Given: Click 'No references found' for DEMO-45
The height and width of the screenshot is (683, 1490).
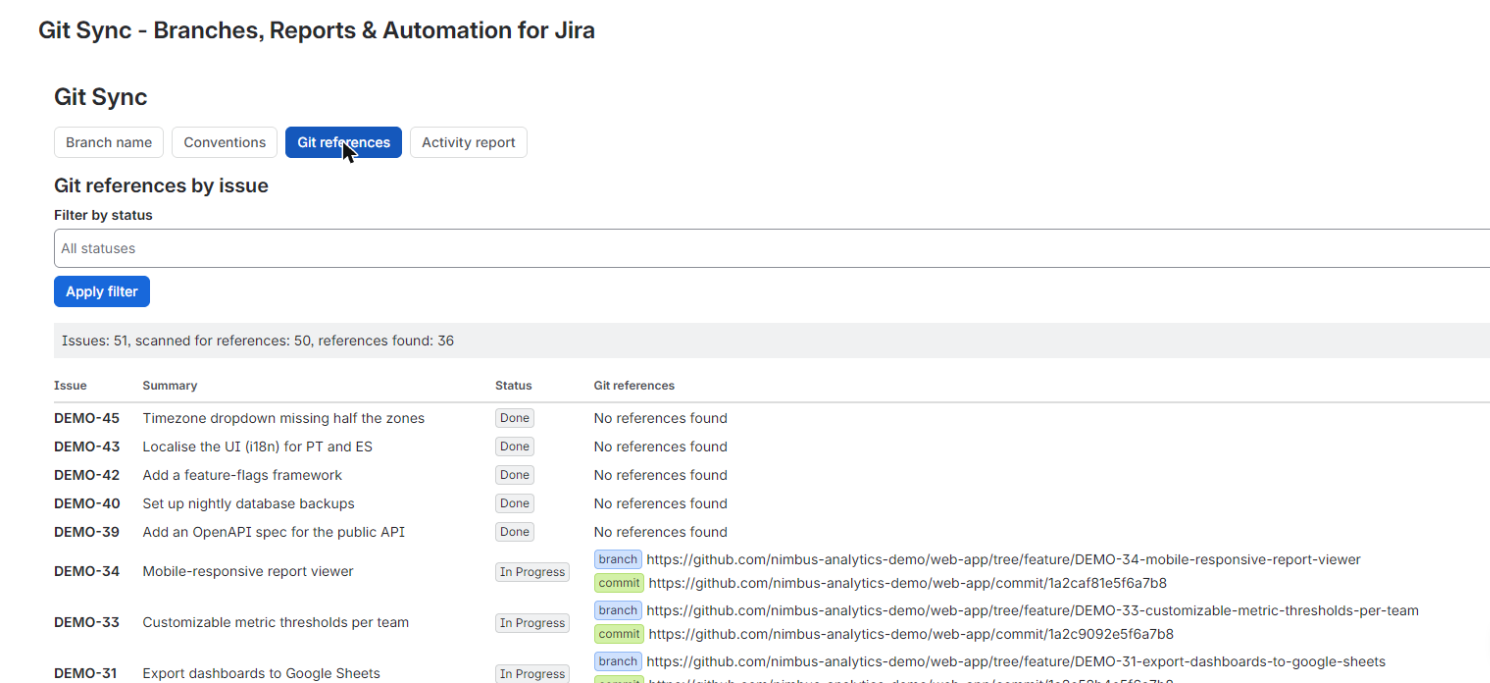Looking at the screenshot, I should [x=660, y=418].
